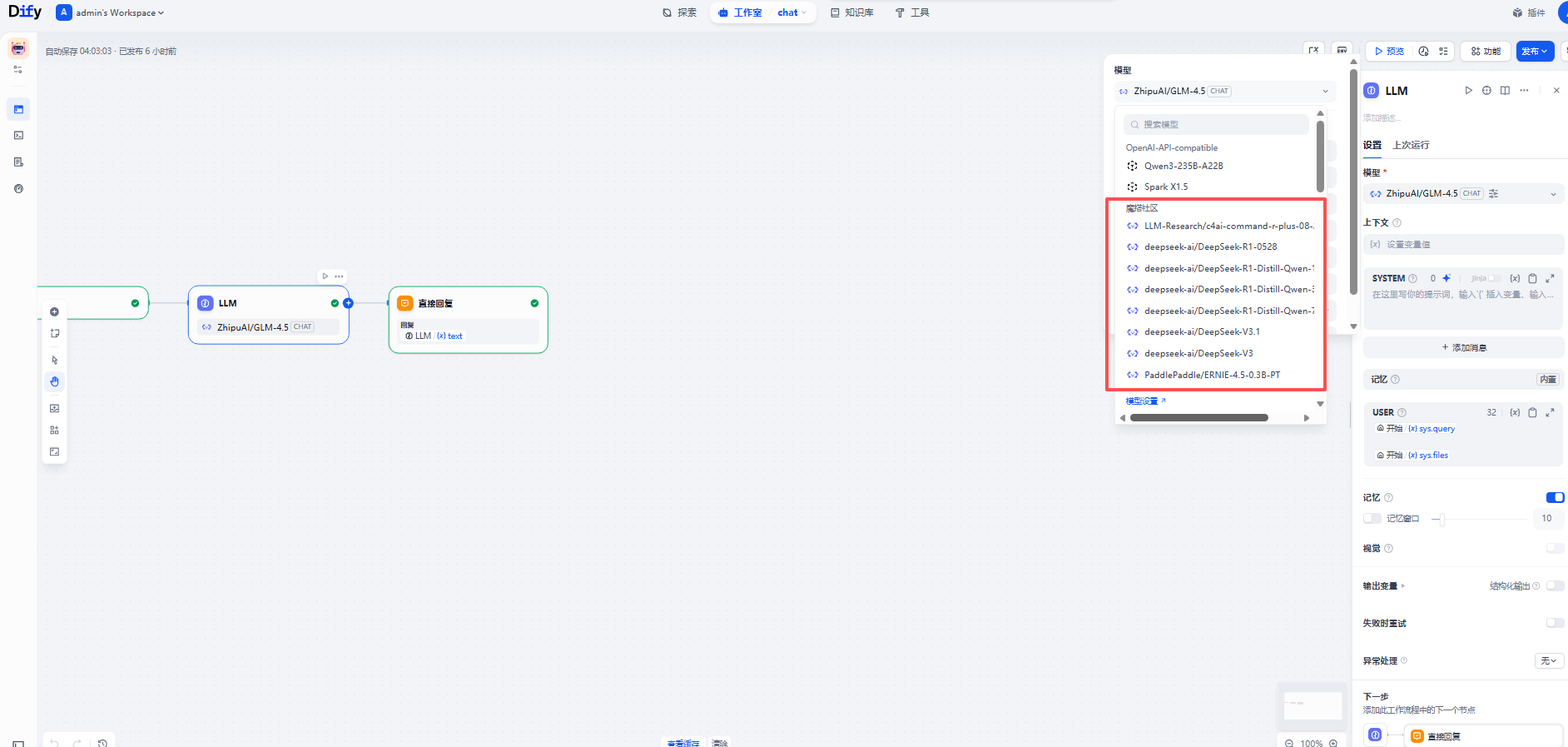
Task: Open the Studio tab in top navigation
Action: (740, 12)
